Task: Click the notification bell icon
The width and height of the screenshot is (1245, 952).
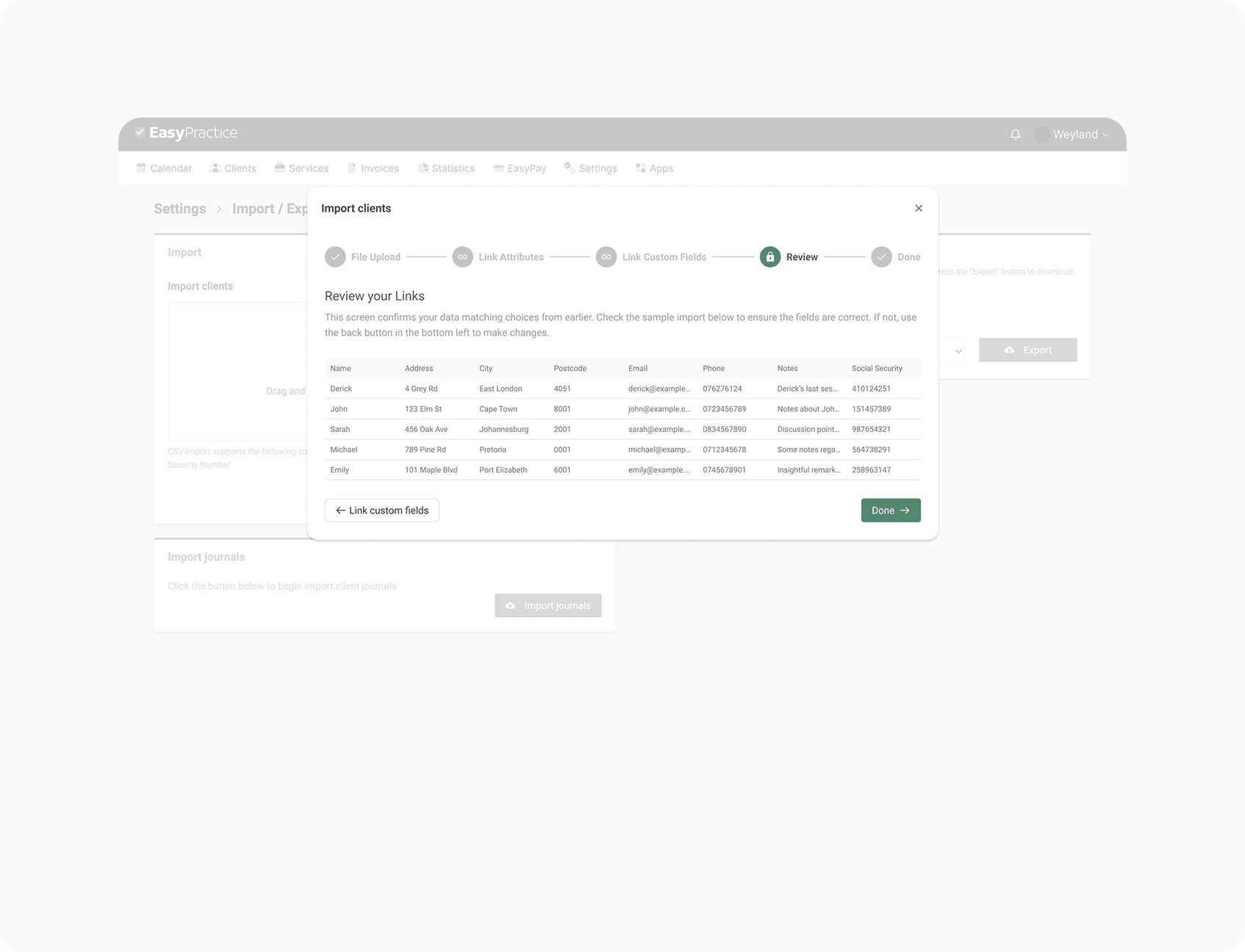Action: [1015, 134]
